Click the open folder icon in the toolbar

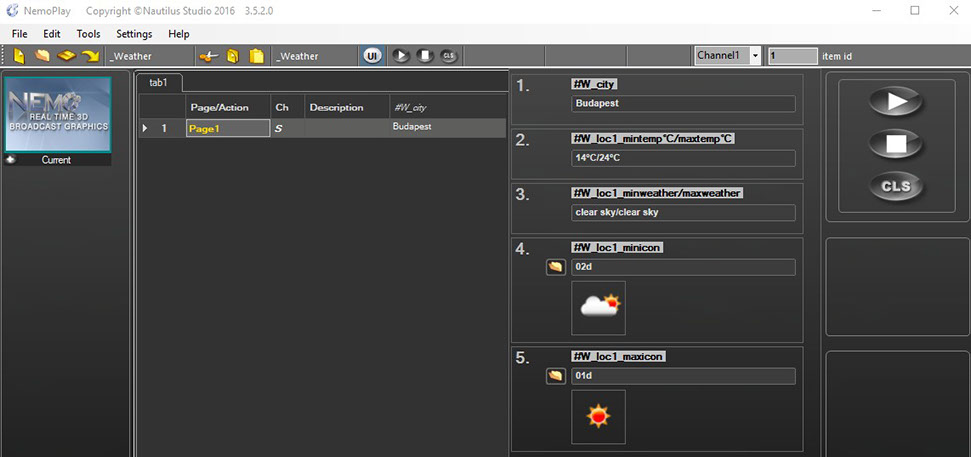point(42,56)
